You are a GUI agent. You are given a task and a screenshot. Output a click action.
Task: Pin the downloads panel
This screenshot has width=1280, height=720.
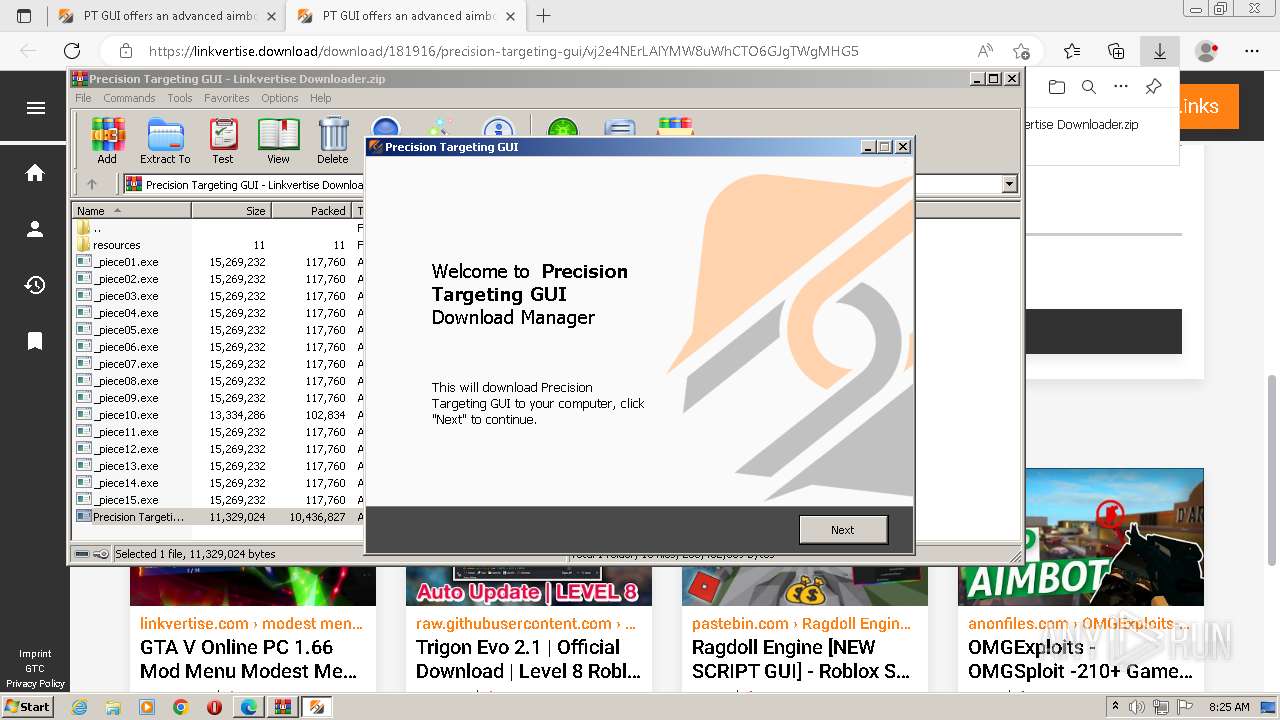click(1153, 87)
